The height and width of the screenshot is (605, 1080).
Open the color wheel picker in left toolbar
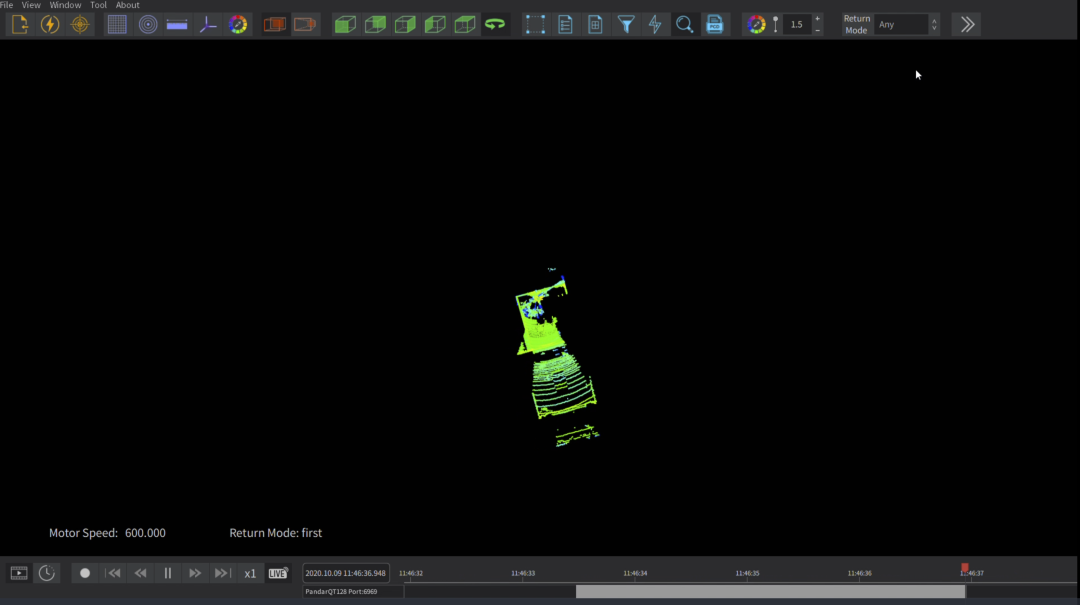click(238, 25)
